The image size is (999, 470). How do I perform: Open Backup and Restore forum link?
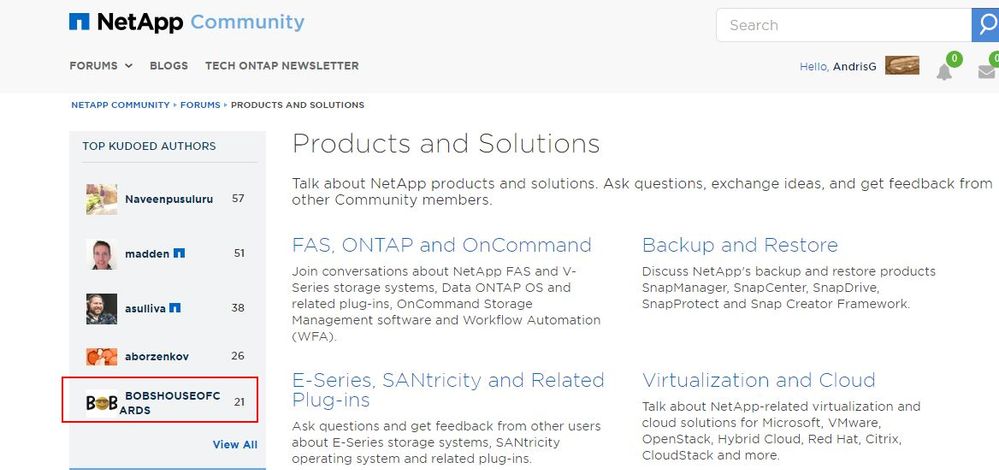click(740, 245)
